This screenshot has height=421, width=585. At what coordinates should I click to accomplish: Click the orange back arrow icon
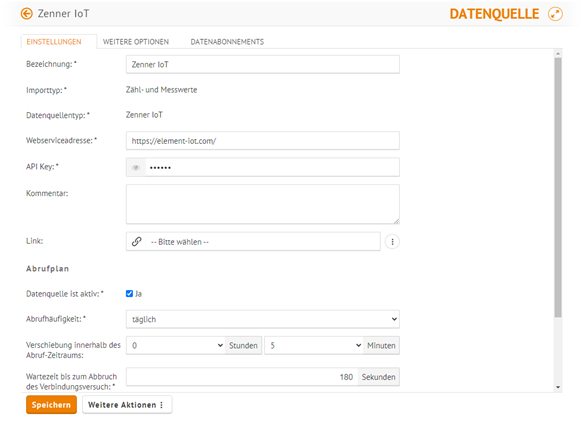click(x=26, y=14)
